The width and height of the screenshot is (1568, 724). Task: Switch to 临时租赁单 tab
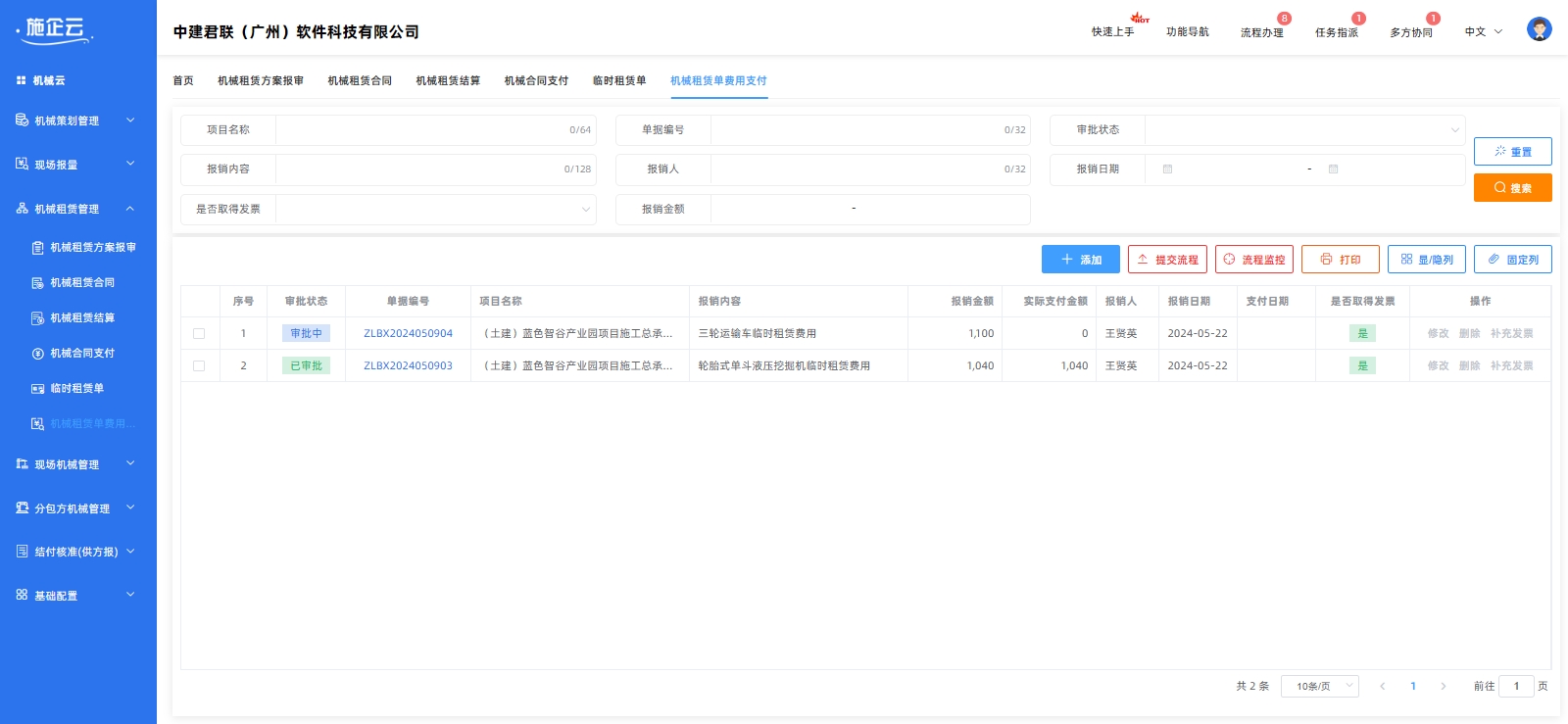[618, 81]
